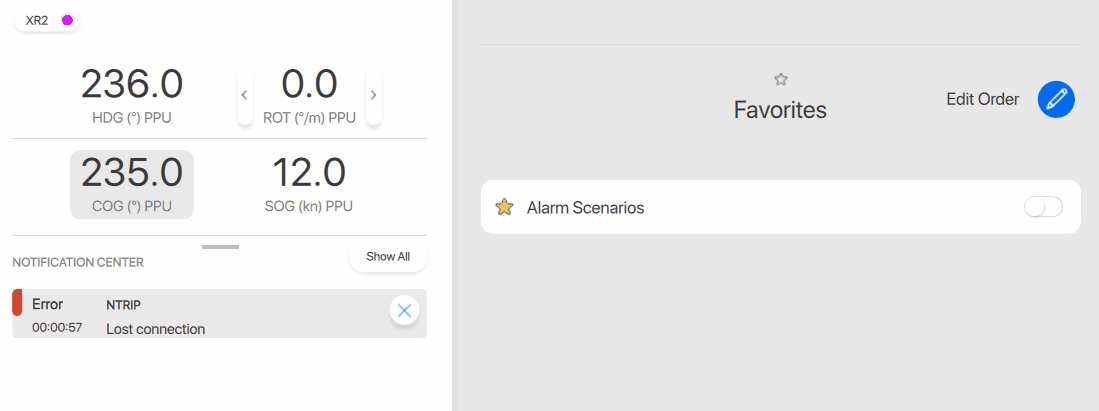Viewport: 1099px width, 411px height.
Task: Click the Edit Order label
Action: [982, 99]
